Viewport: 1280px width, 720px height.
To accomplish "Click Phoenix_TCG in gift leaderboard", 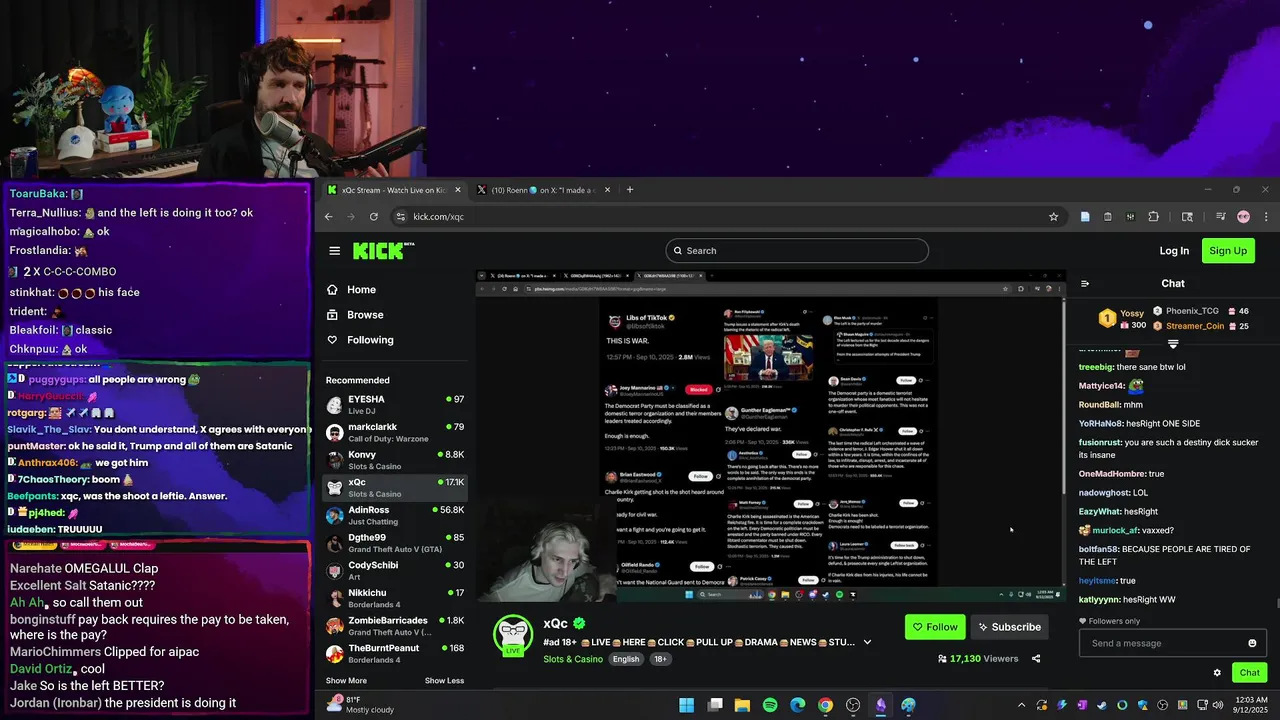I will click(x=1192, y=311).
